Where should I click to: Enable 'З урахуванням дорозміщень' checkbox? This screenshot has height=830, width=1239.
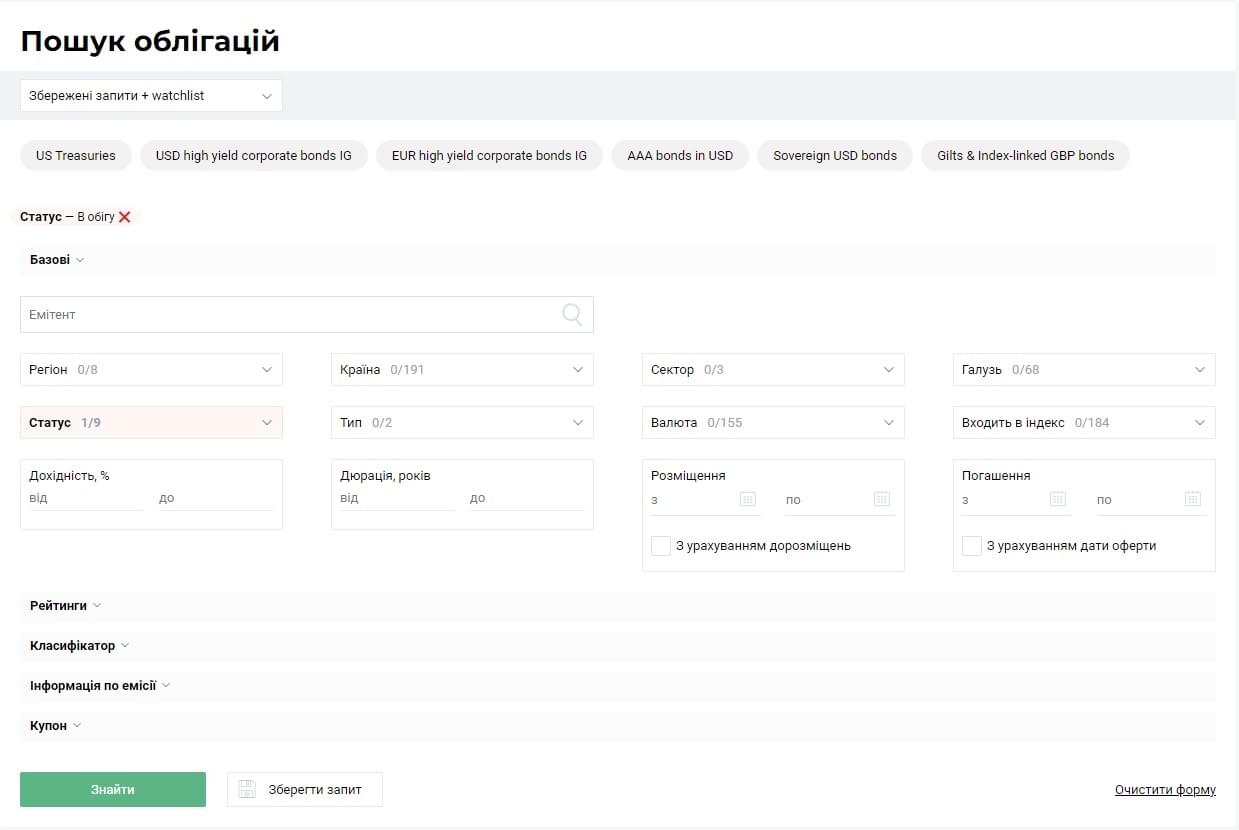click(x=661, y=546)
